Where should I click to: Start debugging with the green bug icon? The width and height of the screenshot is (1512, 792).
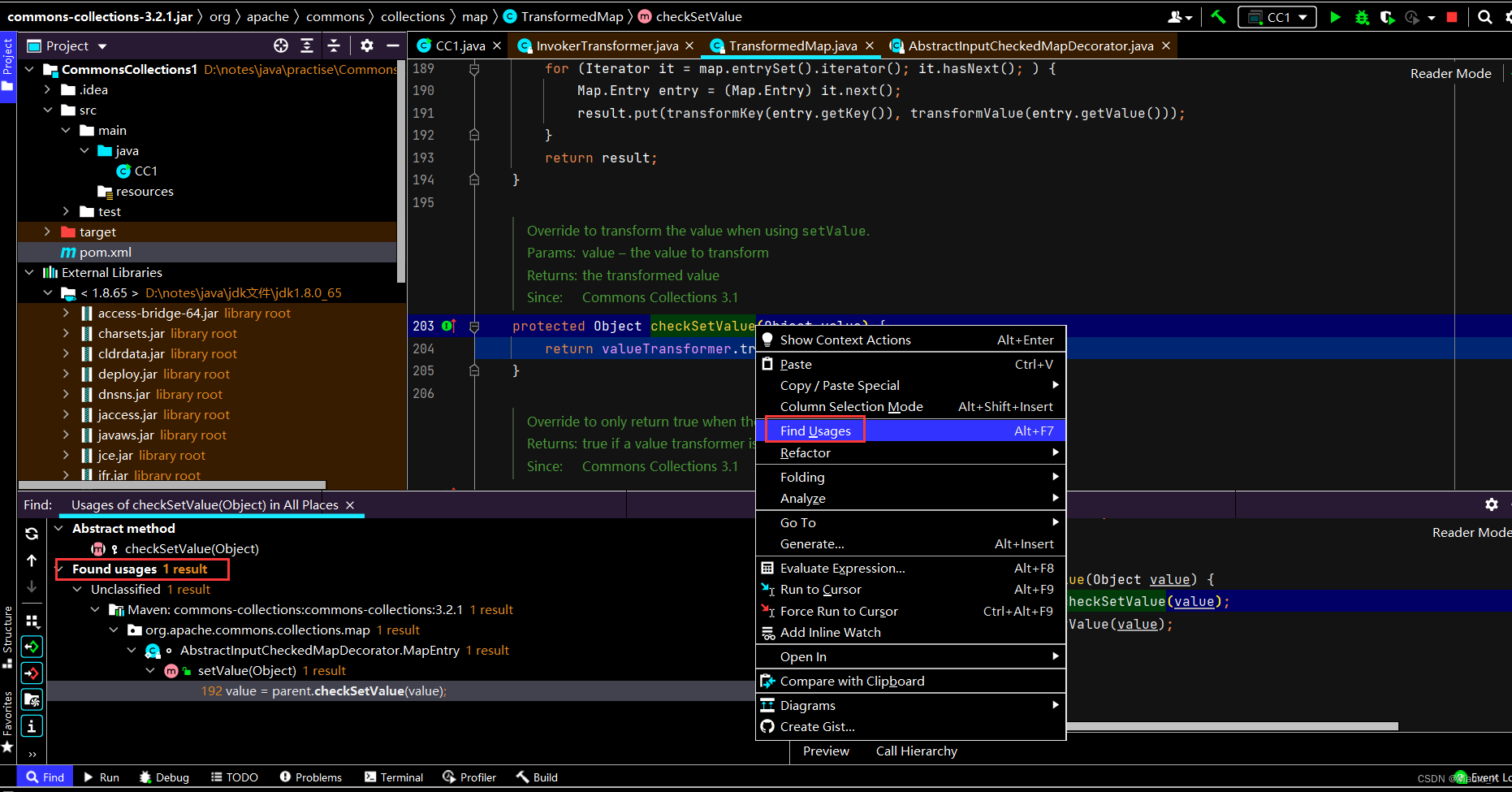pyautogui.click(x=1362, y=16)
